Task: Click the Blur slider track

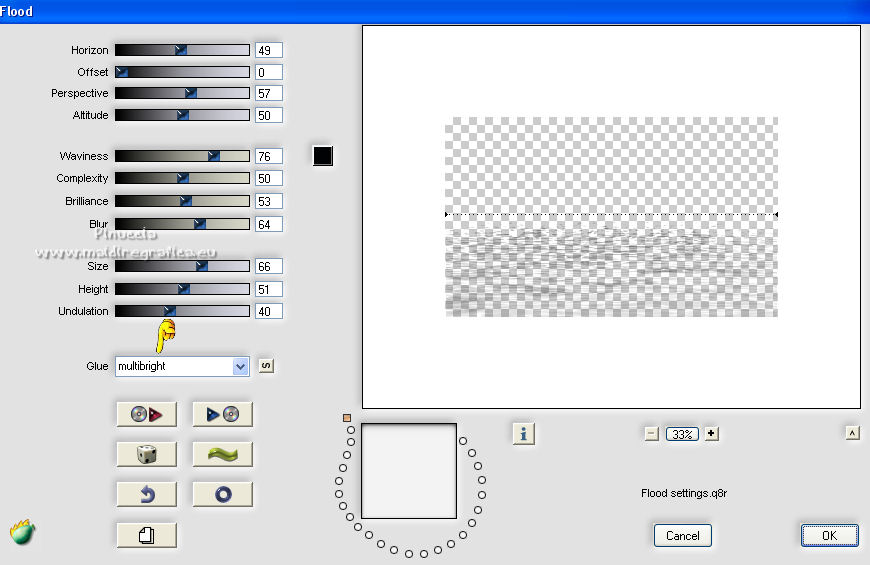Action: click(x=182, y=224)
